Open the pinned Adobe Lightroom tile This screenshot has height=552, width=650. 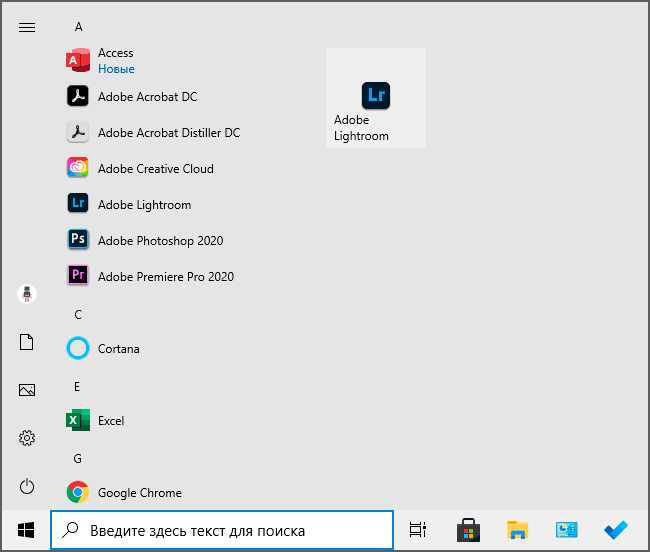tap(376, 98)
